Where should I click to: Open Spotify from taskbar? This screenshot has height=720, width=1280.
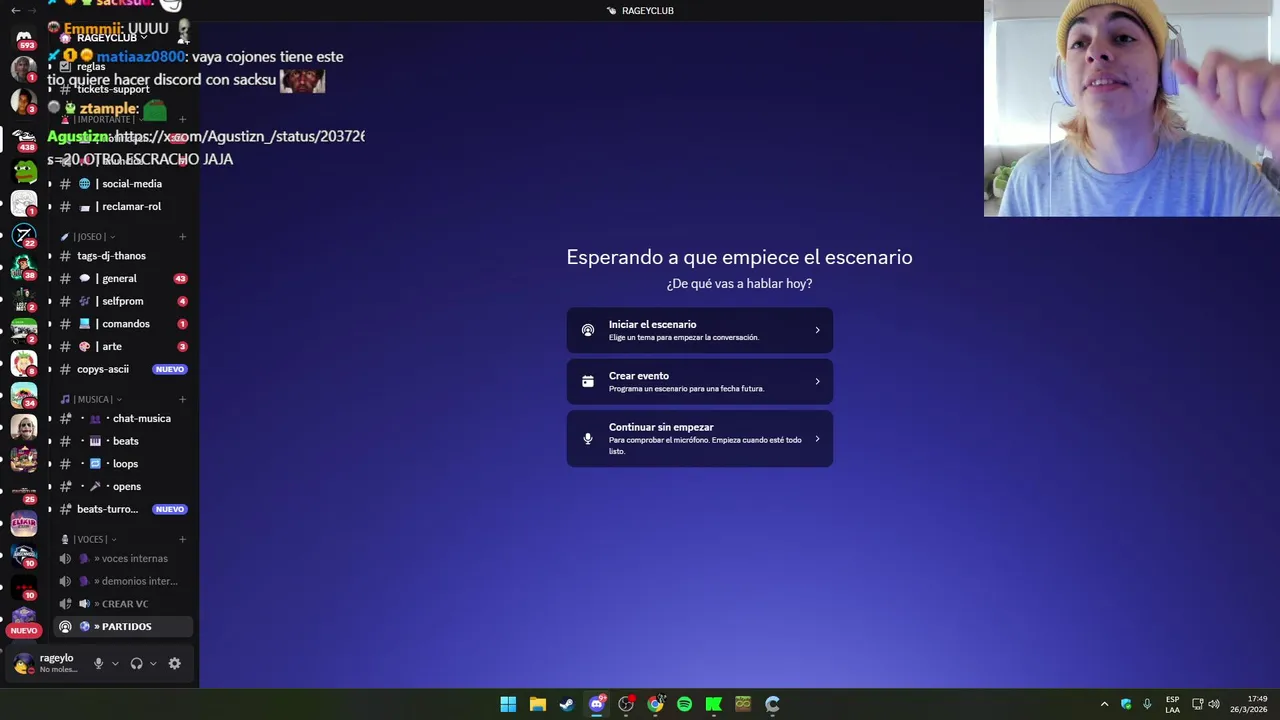click(684, 704)
